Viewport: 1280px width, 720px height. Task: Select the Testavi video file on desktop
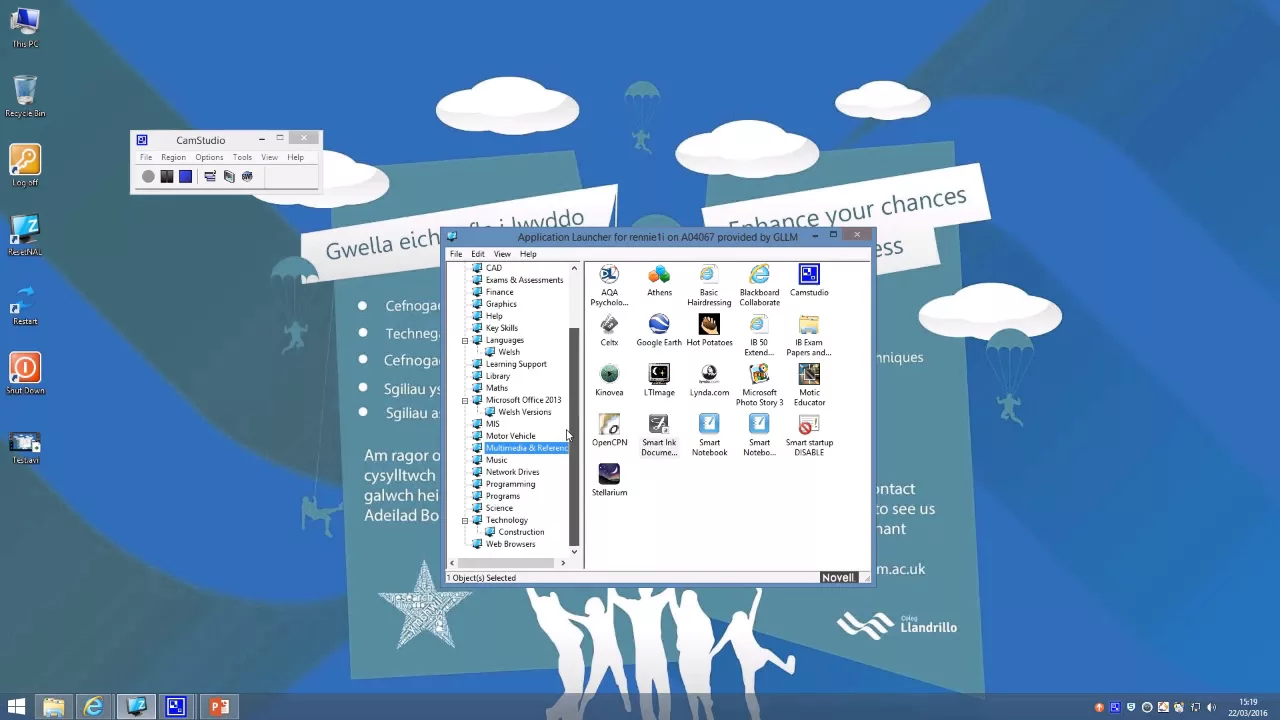tap(25, 448)
